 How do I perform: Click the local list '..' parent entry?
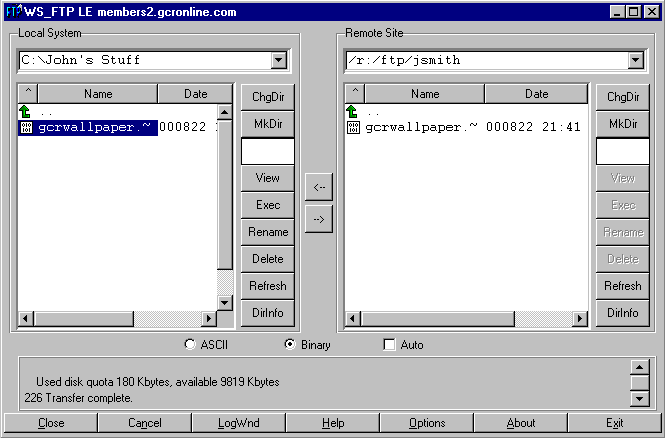pos(47,113)
